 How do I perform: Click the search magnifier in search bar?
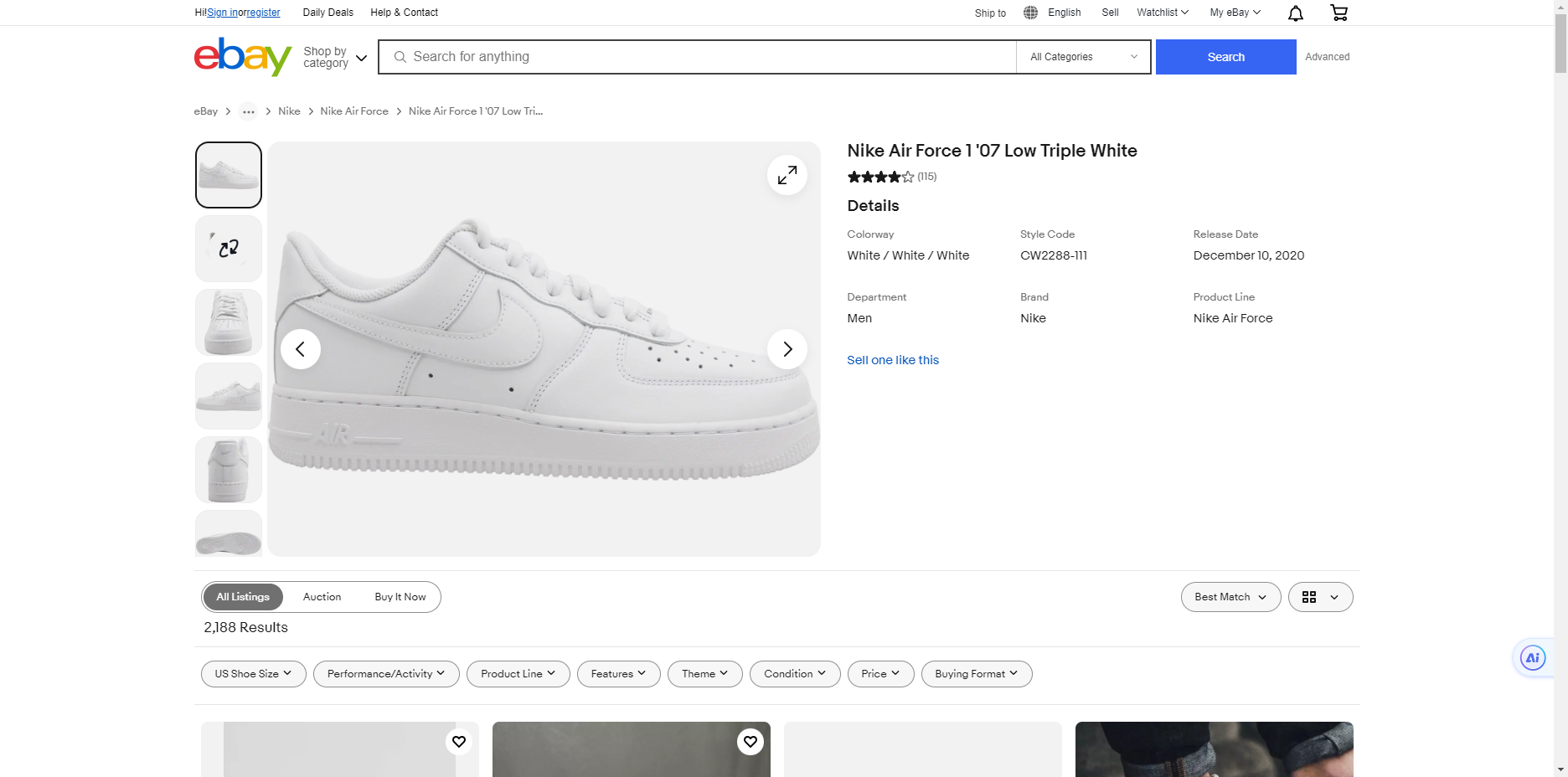click(x=400, y=56)
